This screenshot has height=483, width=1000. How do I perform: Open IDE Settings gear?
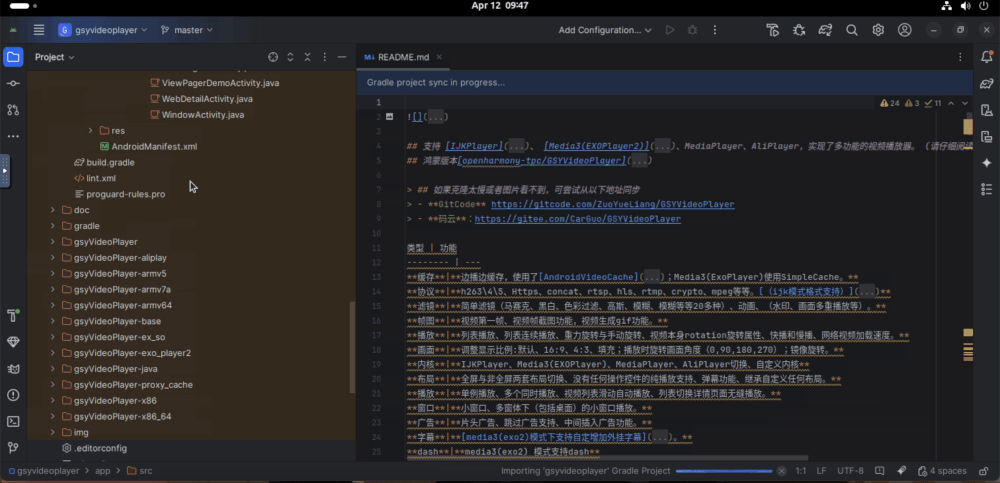pyautogui.click(x=878, y=30)
